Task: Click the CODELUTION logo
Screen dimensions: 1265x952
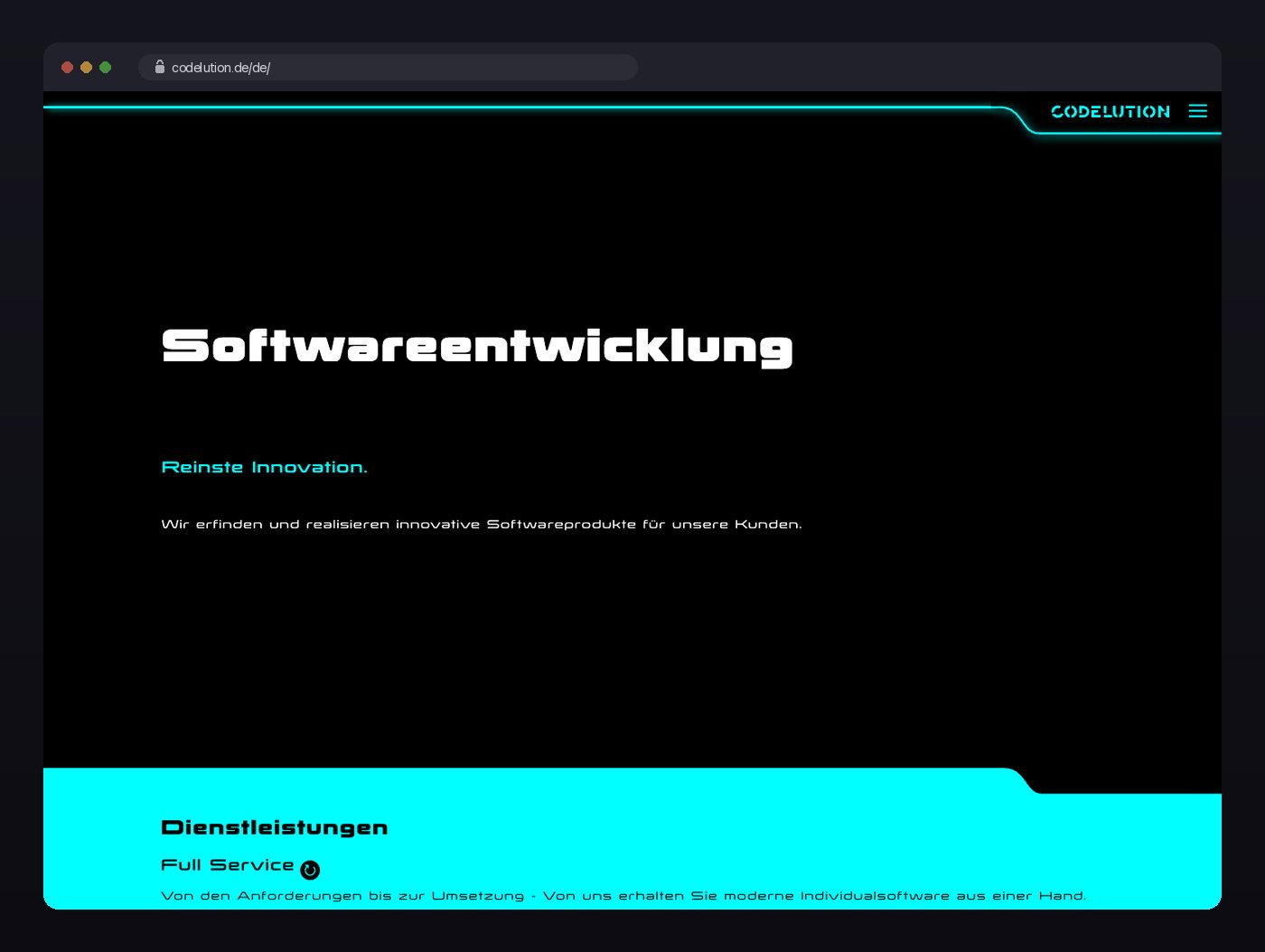Action: tap(1110, 112)
